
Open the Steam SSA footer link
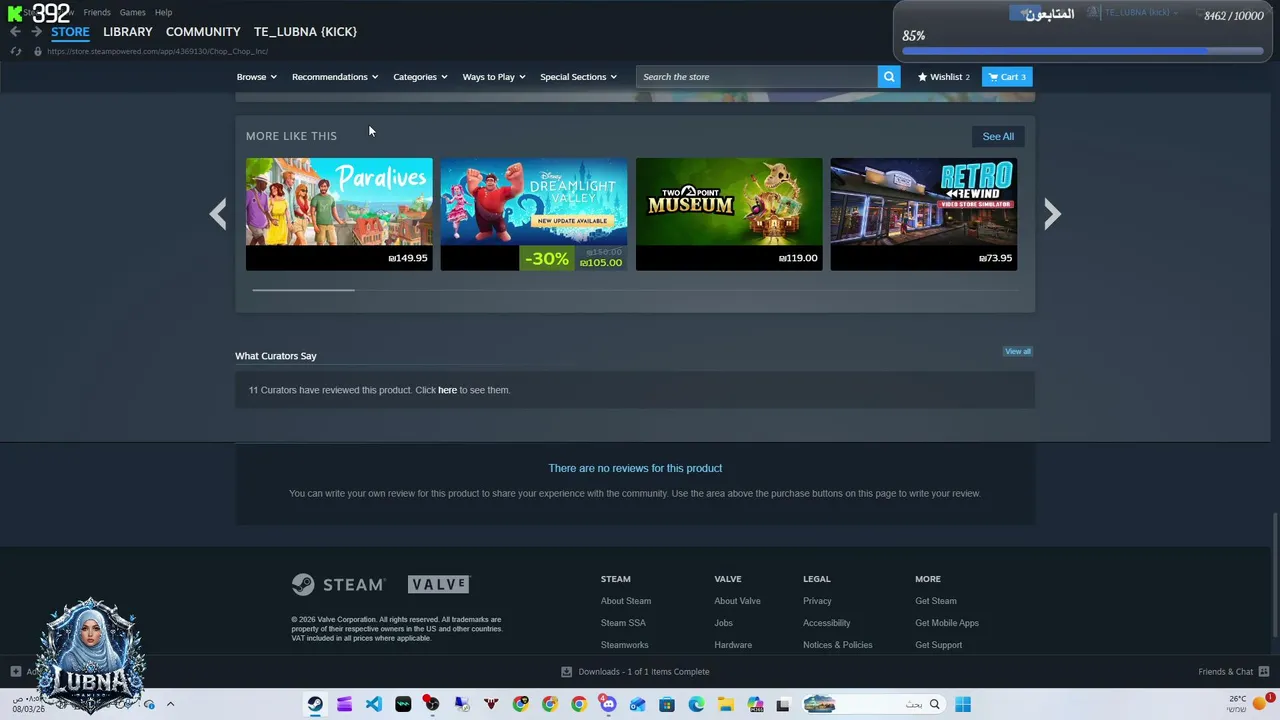(x=623, y=623)
